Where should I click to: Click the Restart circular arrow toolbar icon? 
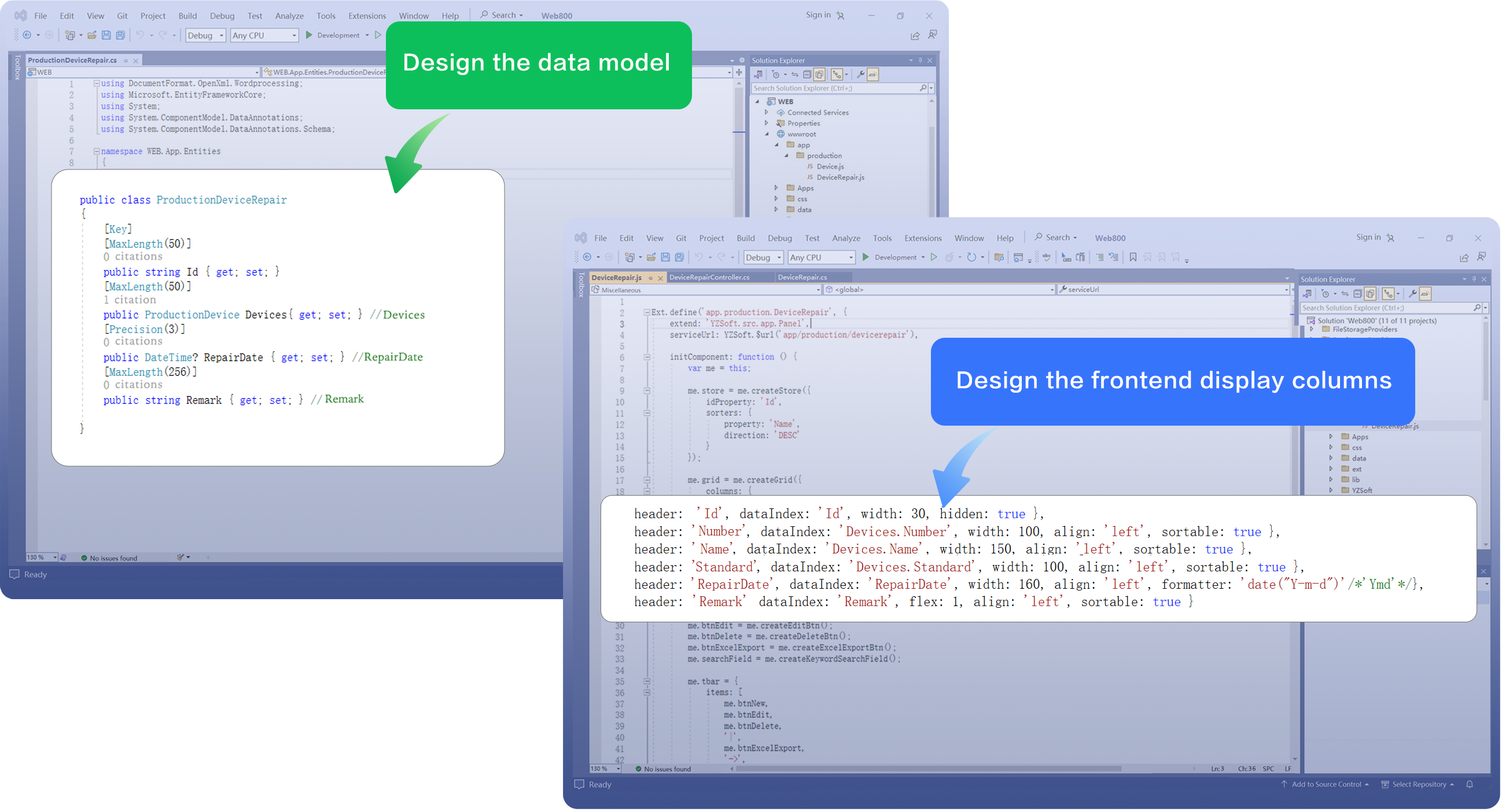971,257
